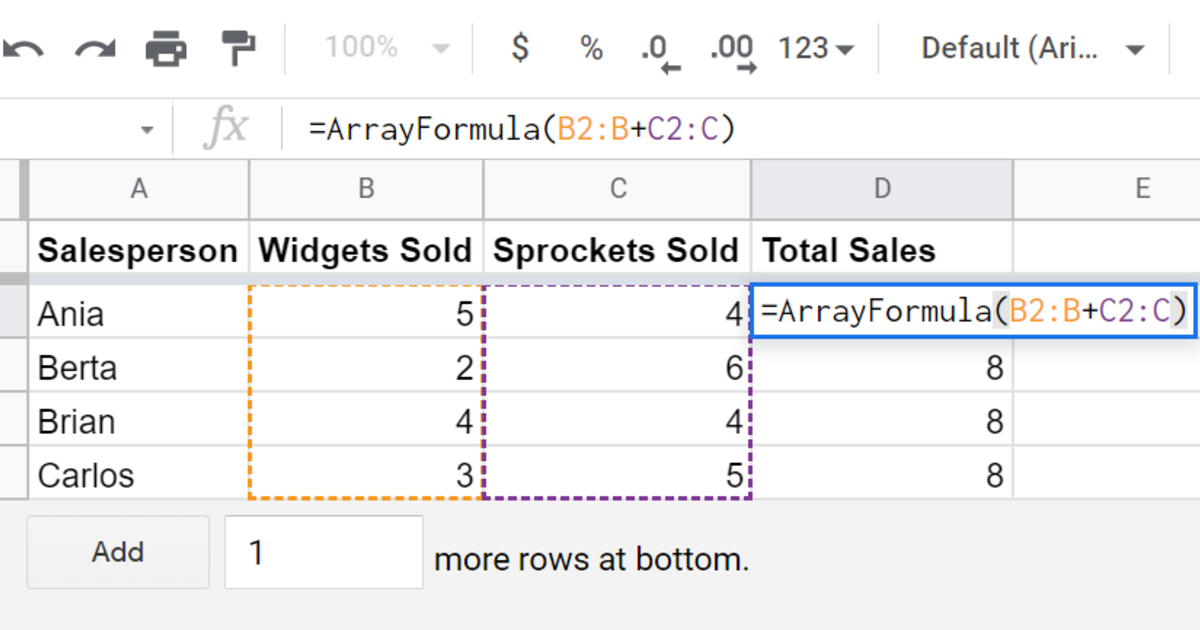Viewport: 1200px width, 630px height.
Task: Open the name box dropdown arrow
Action: tap(148, 130)
